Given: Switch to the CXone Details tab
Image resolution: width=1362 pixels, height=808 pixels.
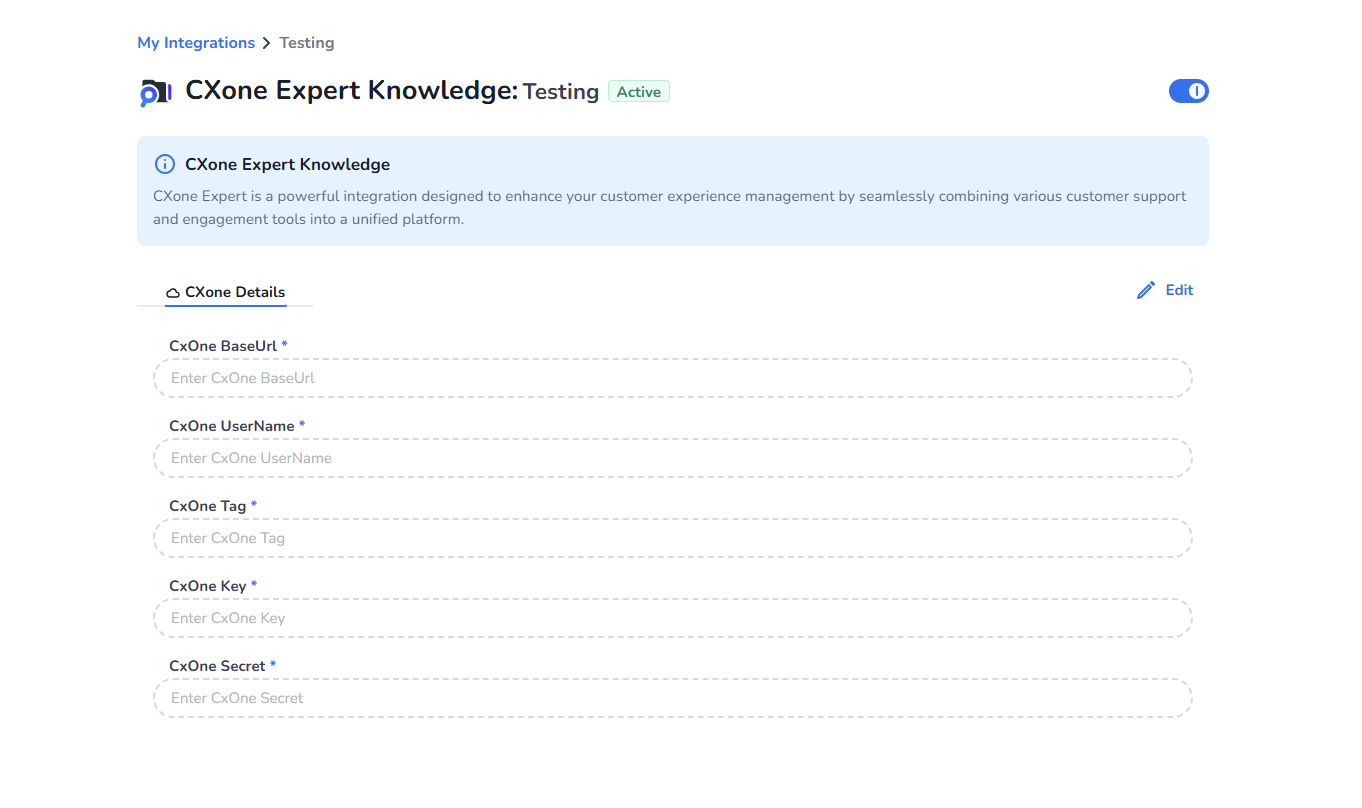Looking at the screenshot, I should pos(226,292).
